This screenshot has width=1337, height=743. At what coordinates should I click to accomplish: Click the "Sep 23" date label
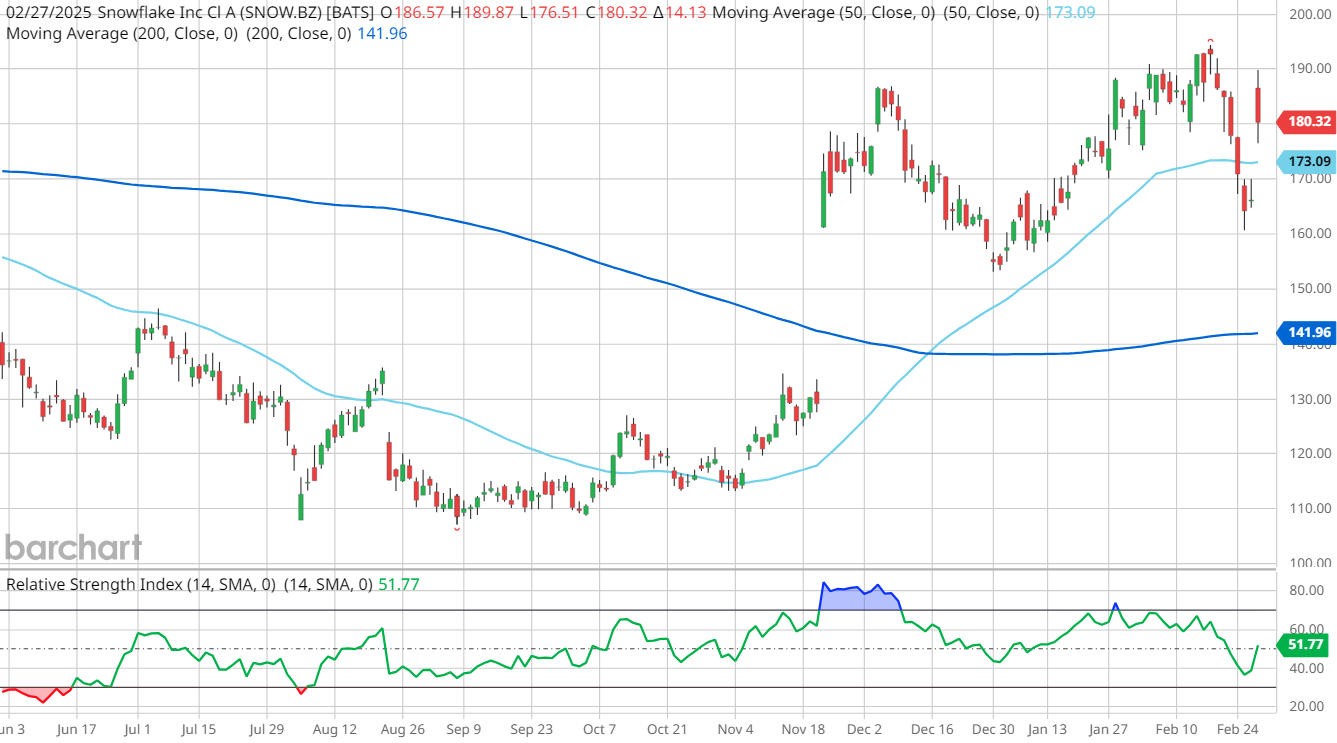pyautogui.click(x=531, y=730)
